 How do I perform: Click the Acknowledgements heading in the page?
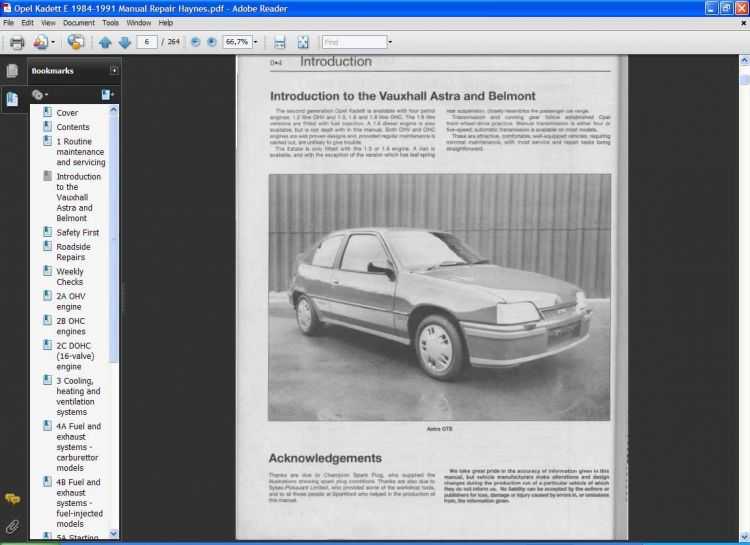(x=325, y=458)
